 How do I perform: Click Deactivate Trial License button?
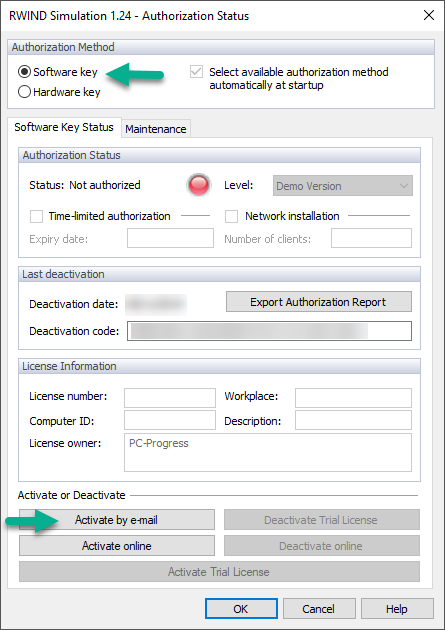click(x=322, y=520)
